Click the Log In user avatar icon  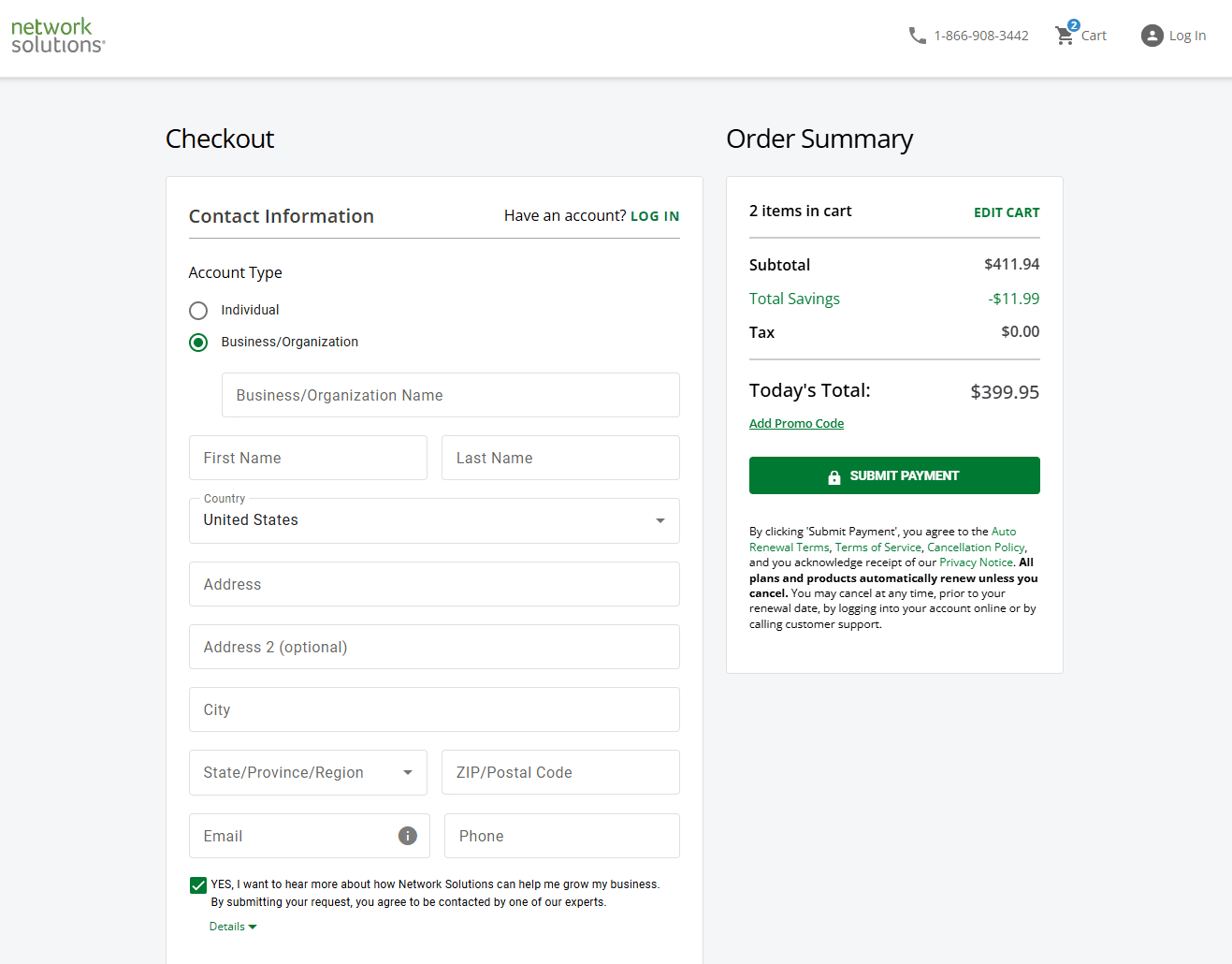coord(1152,36)
